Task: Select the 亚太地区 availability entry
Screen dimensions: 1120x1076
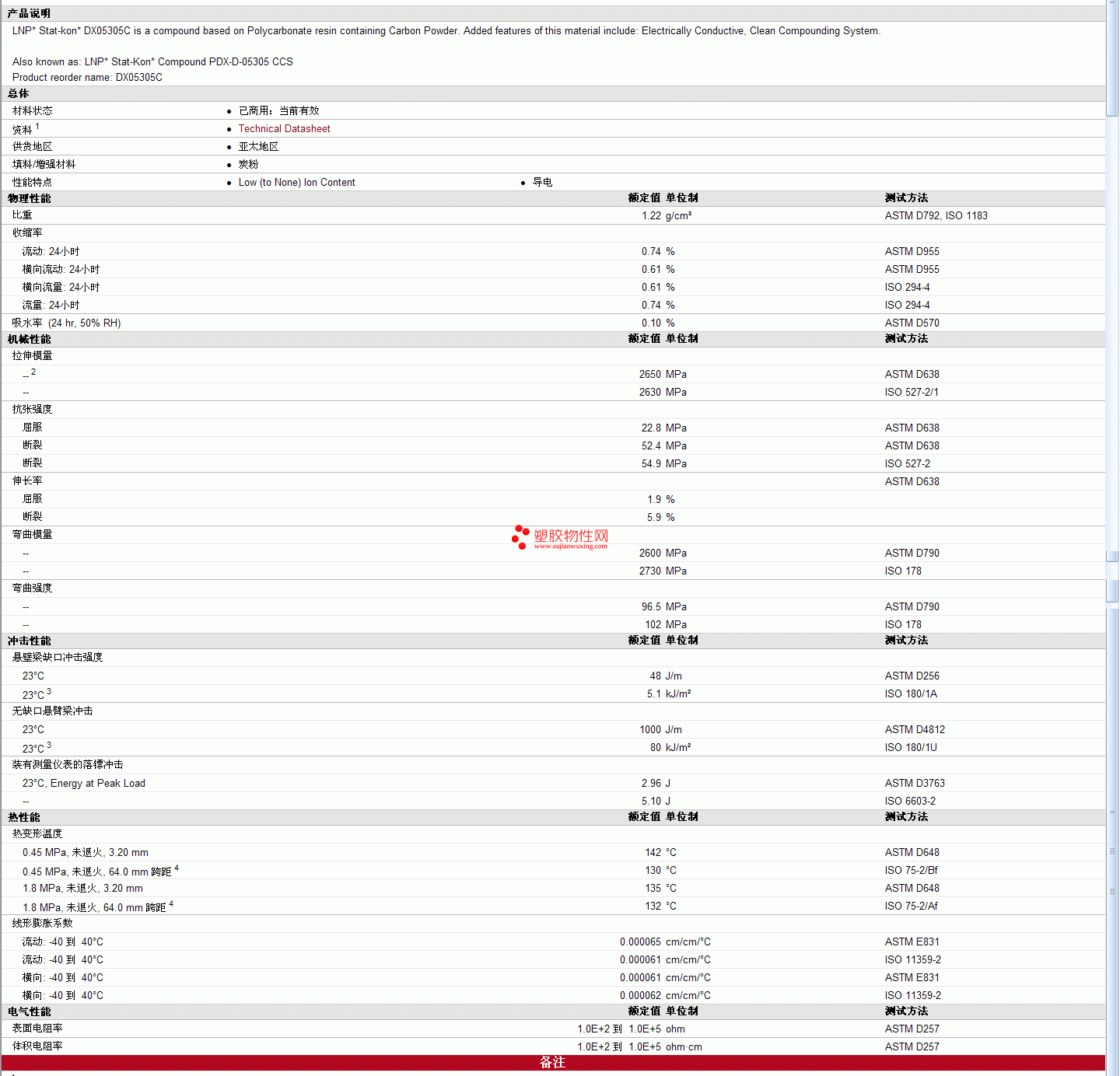Action: click(258, 147)
